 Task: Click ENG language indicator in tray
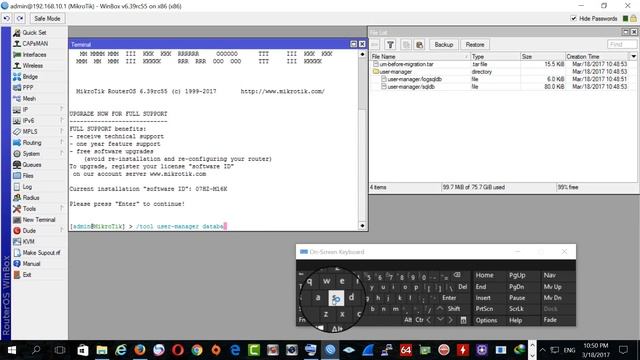point(569,350)
